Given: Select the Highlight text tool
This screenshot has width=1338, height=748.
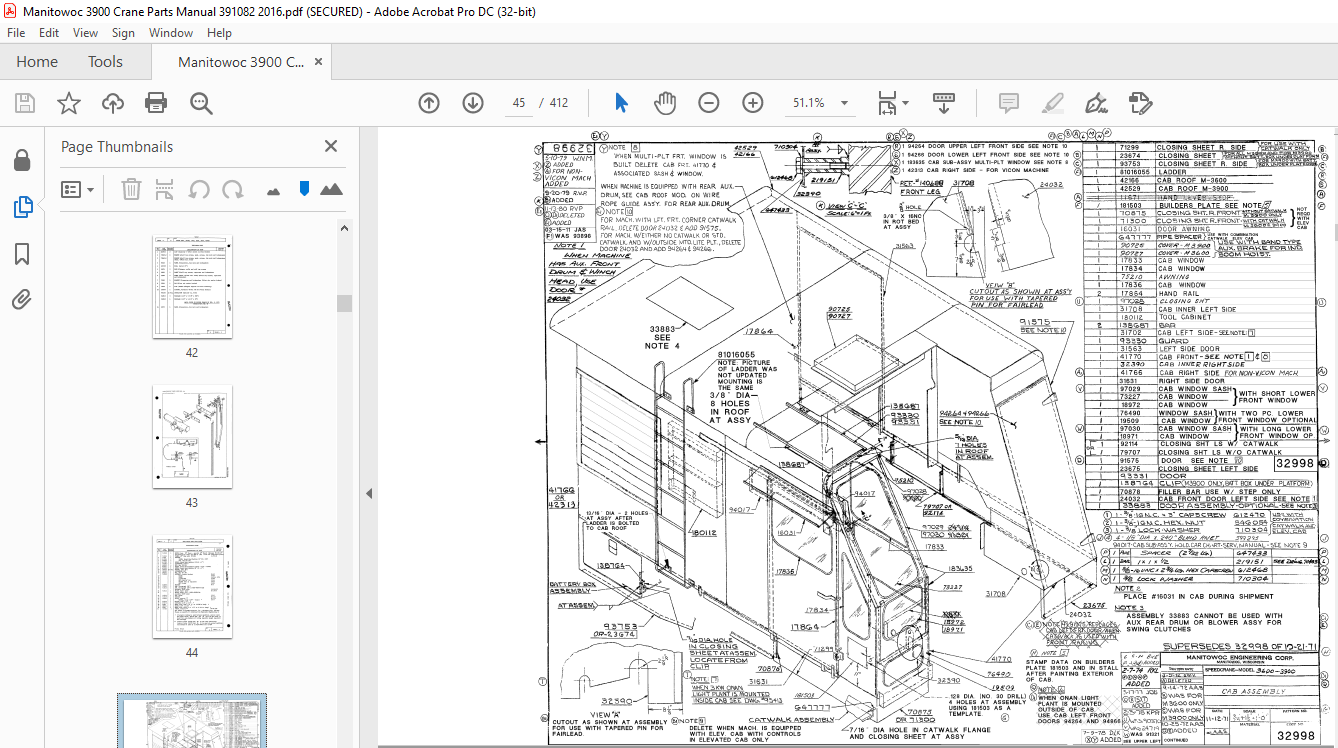Looking at the screenshot, I should pyautogui.click(x=1052, y=103).
